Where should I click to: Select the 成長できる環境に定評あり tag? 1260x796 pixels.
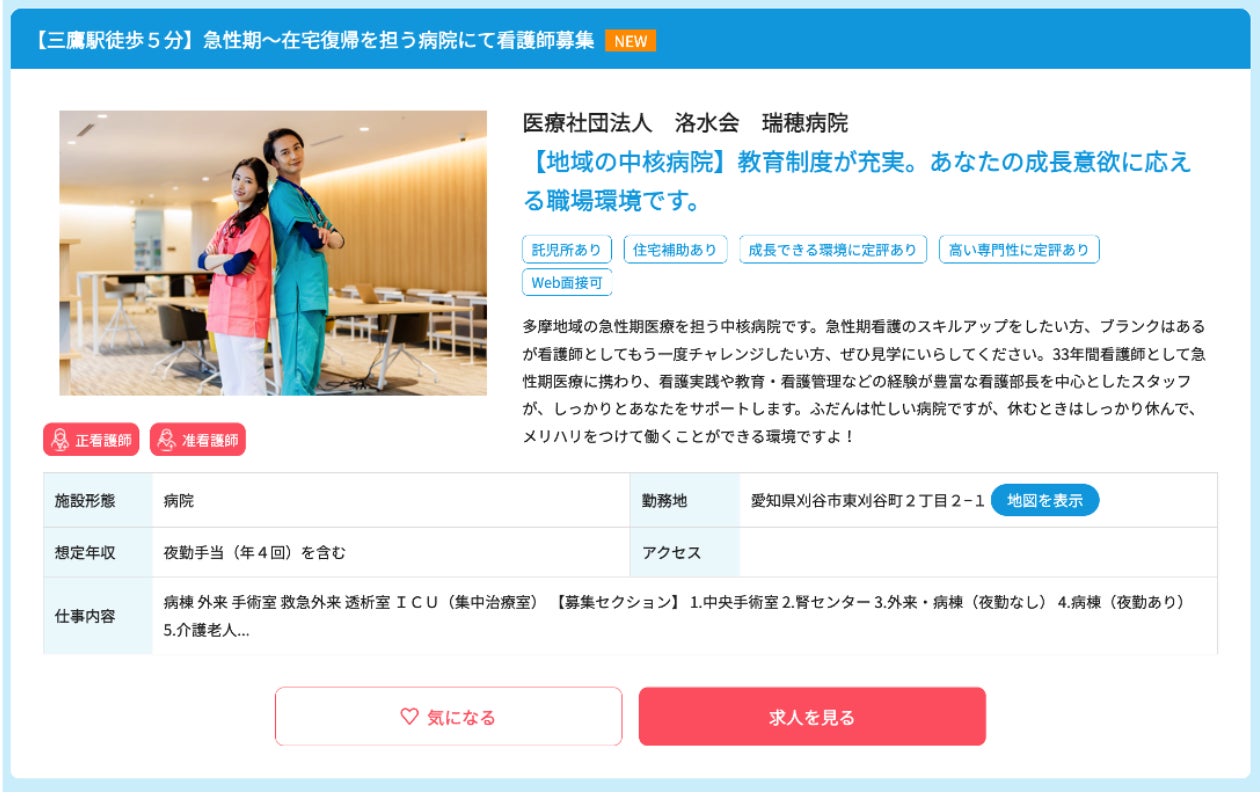[x=833, y=249]
